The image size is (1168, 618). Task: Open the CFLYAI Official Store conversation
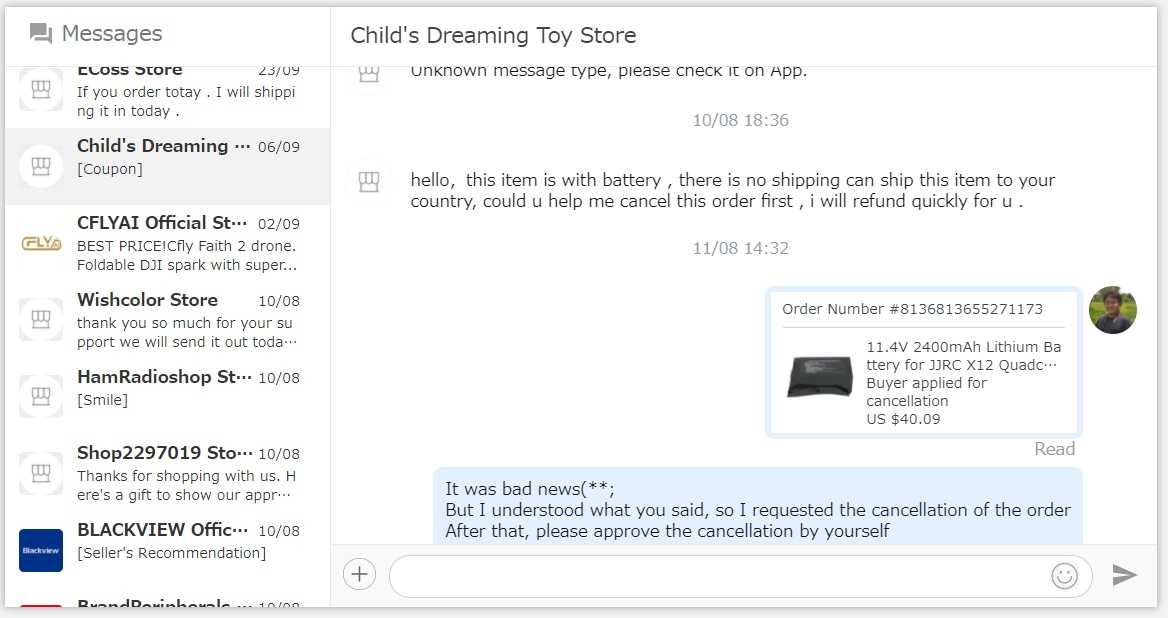click(x=186, y=243)
